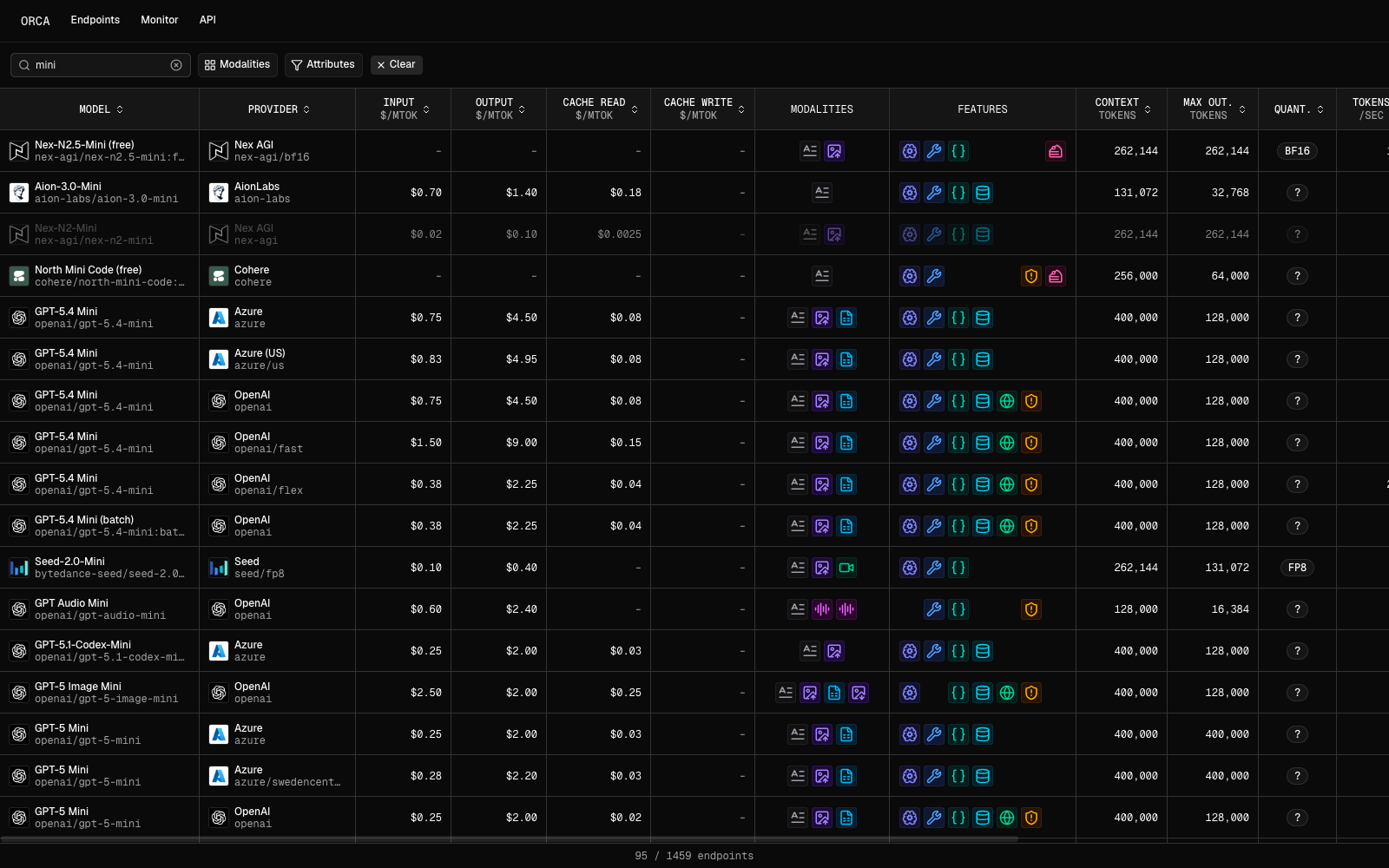The width and height of the screenshot is (1389, 868).
Task: Click the "GPT Audio Mini" model name
Action: tap(71, 603)
